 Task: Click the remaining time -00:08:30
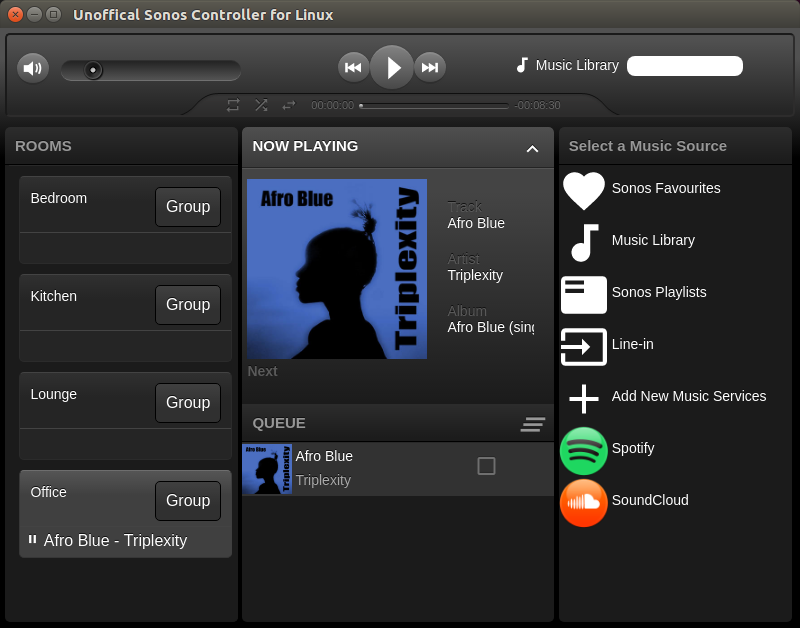pyautogui.click(x=537, y=105)
